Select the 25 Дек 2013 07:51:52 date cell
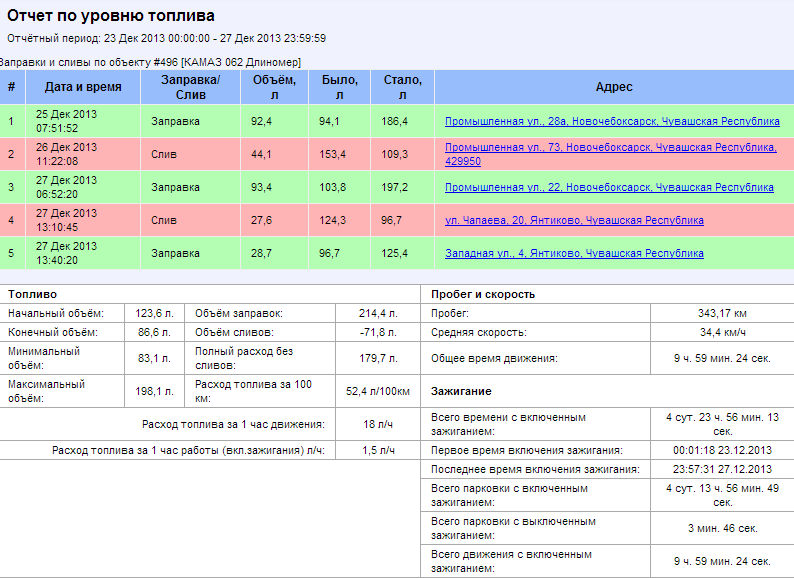The image size is (794, 578). [66, 121]
